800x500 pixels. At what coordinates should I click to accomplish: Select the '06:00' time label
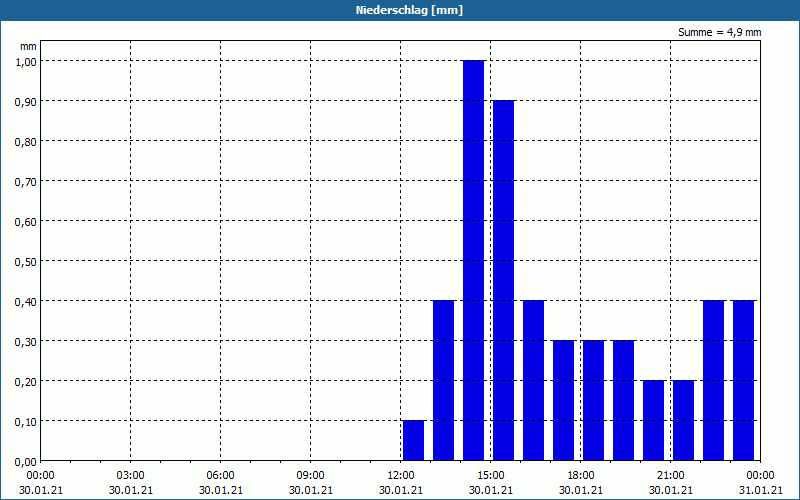point(220,476)
